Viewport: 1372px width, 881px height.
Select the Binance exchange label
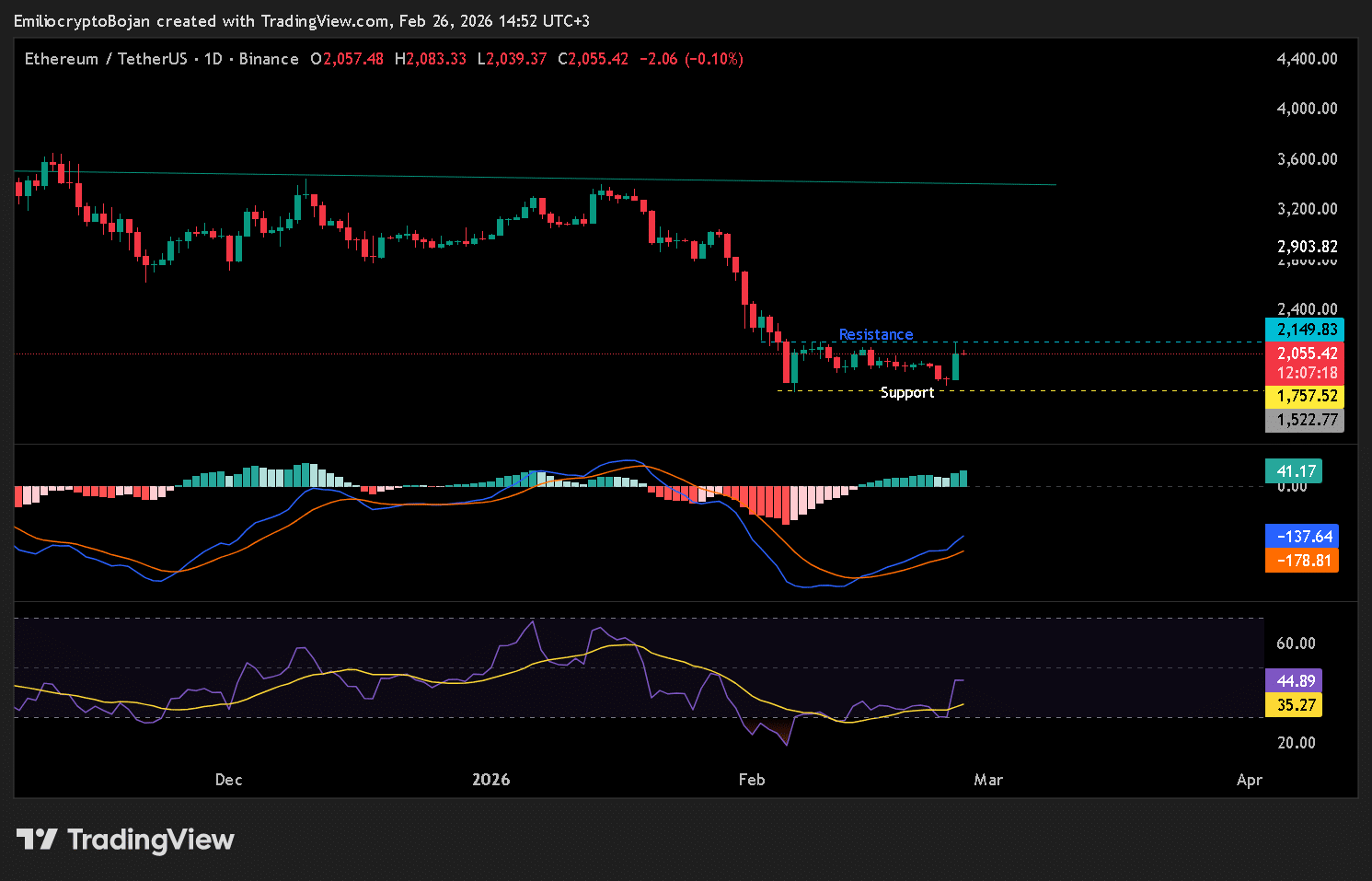point(268,58)
